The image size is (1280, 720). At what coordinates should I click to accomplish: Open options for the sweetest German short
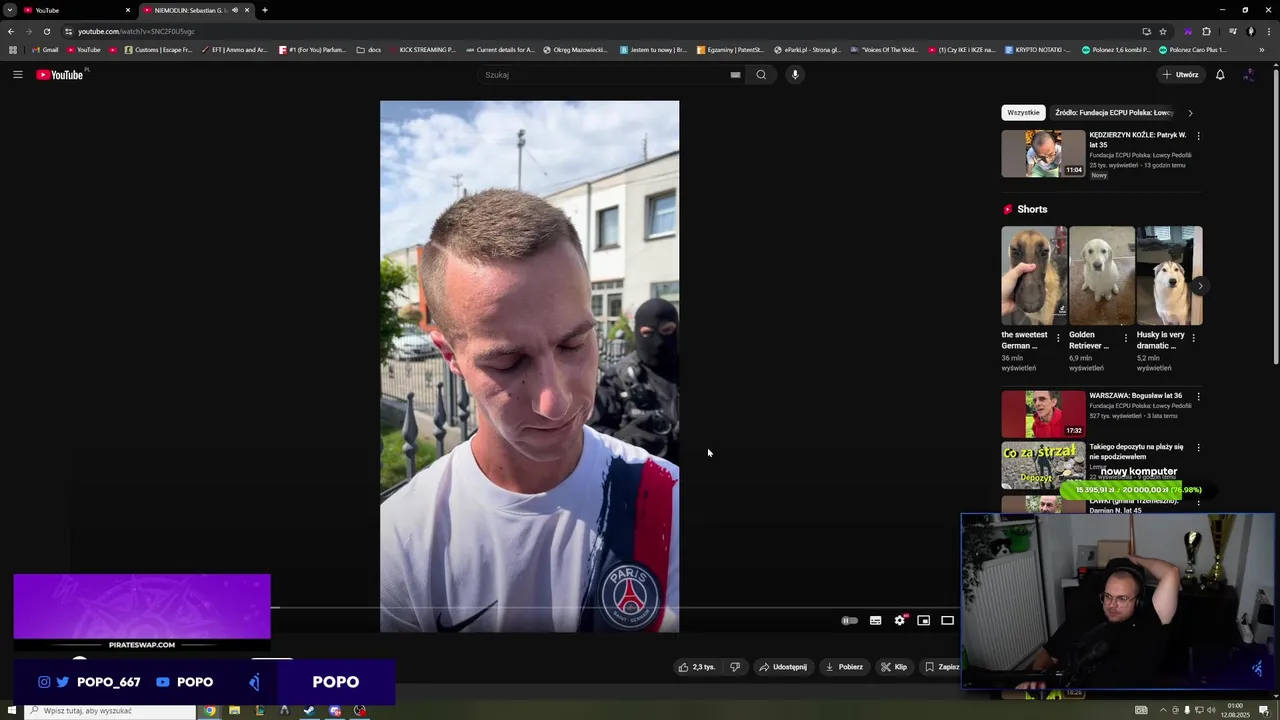pos(1058,339)
